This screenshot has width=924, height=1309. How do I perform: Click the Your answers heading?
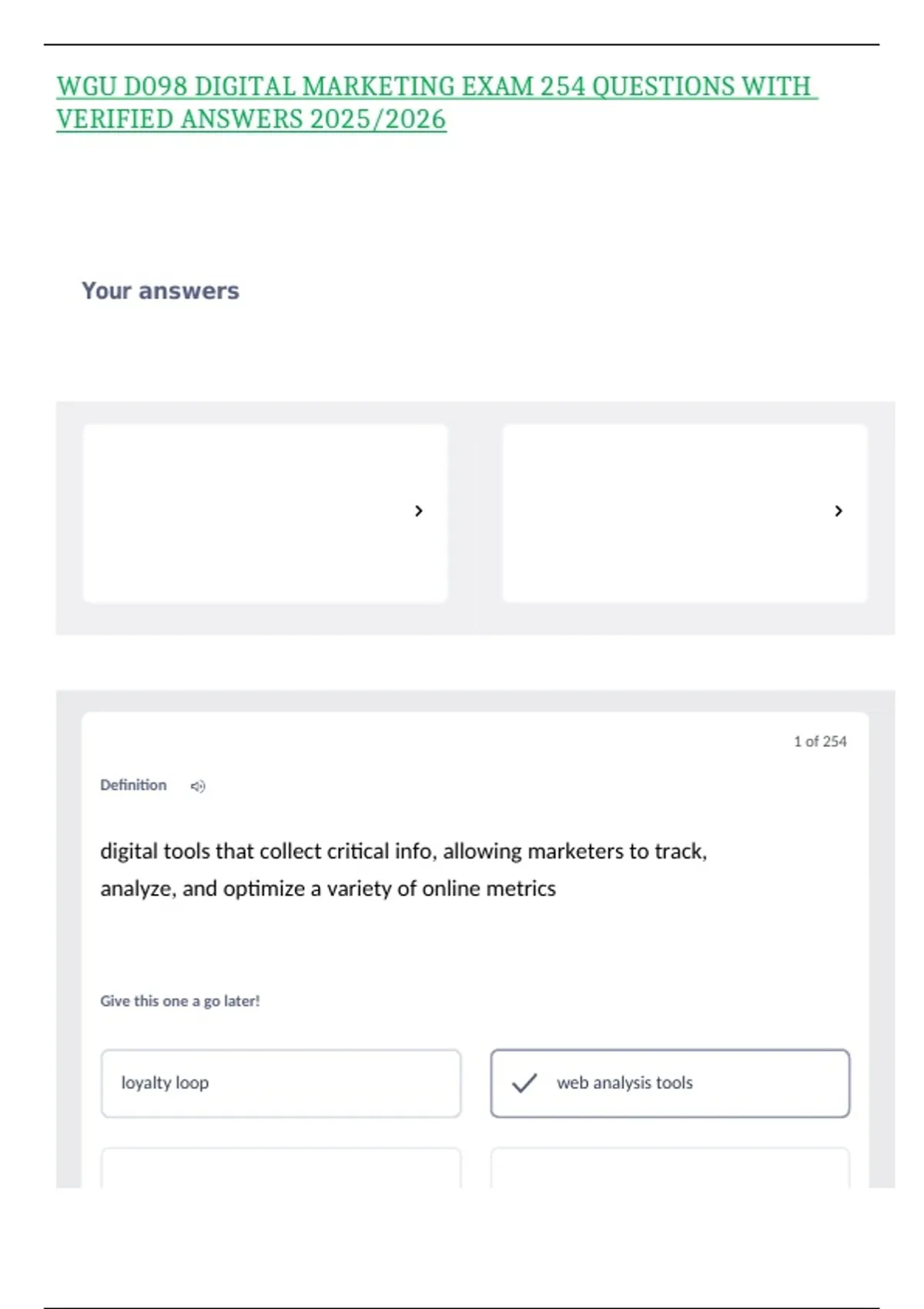pos(160,291)
